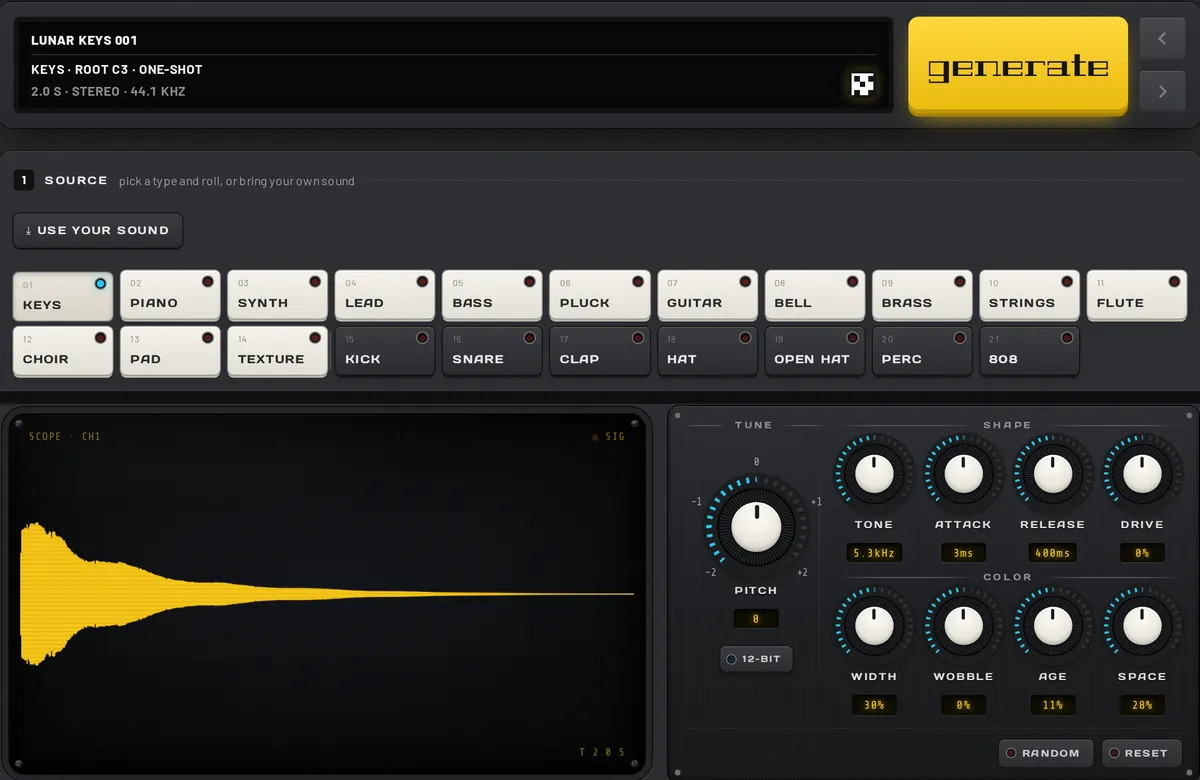Screen dimensions: 1200x780
Task: Pick the Open Hat drum pad
Action: point(815,351)
